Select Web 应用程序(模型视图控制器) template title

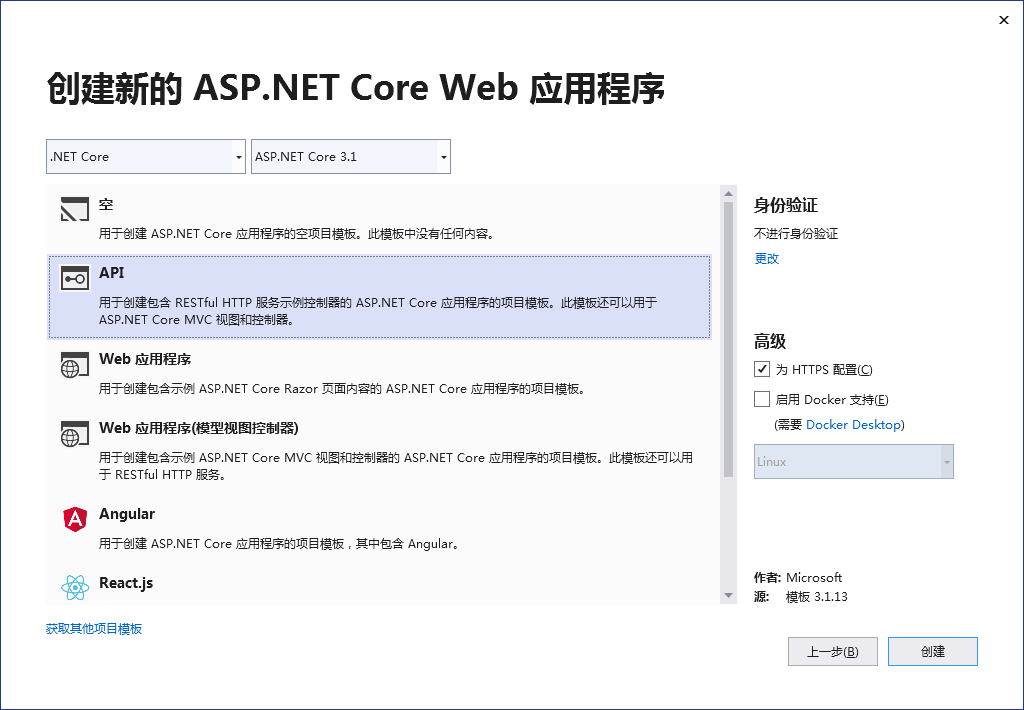pyautogui.click(x=199, y=428)
